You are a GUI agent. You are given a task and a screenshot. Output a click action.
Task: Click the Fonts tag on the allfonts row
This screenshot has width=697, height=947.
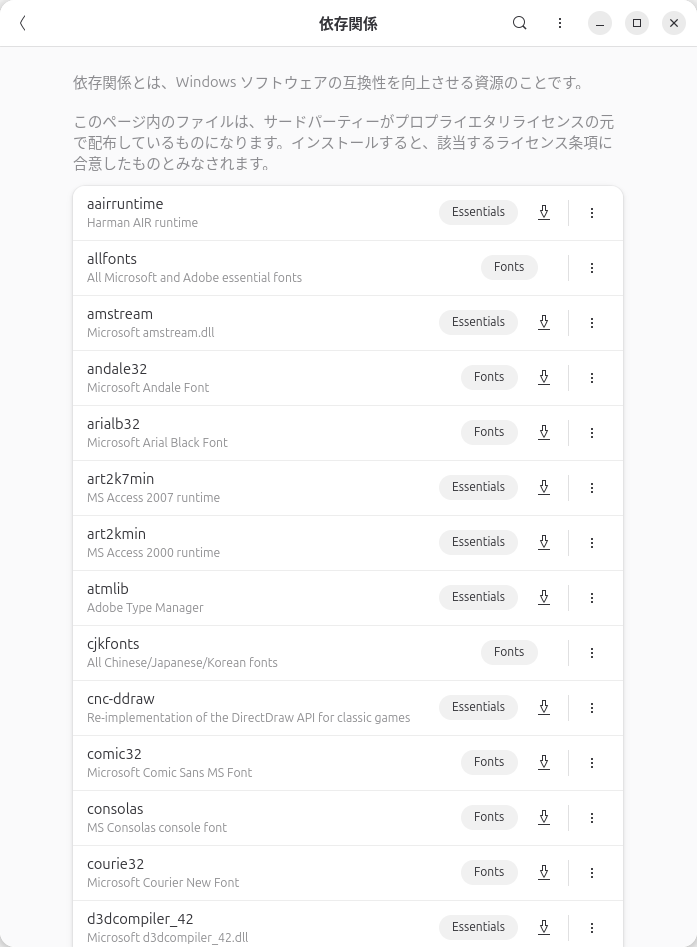pos(509,267)
